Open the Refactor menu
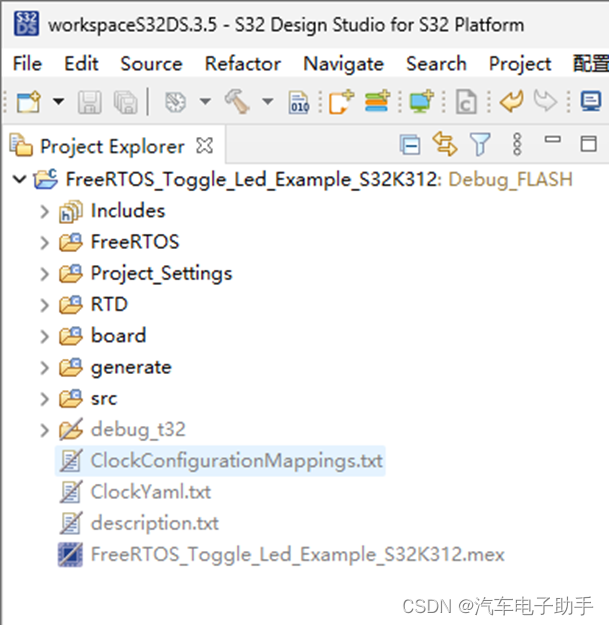609x625 pixels. tap(243, 64)
